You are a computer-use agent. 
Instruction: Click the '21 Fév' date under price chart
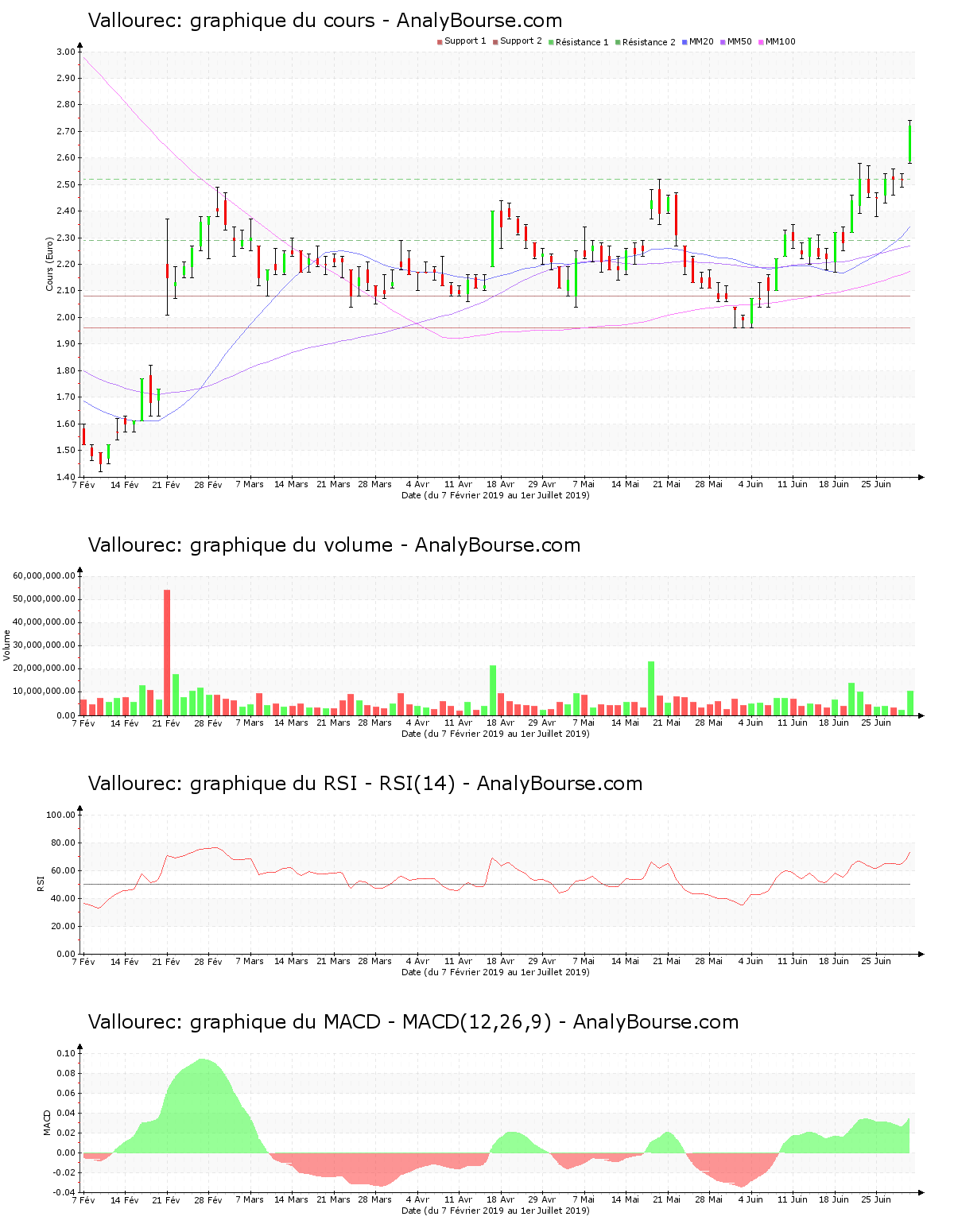pyautogui.click(x=166, y=484)
